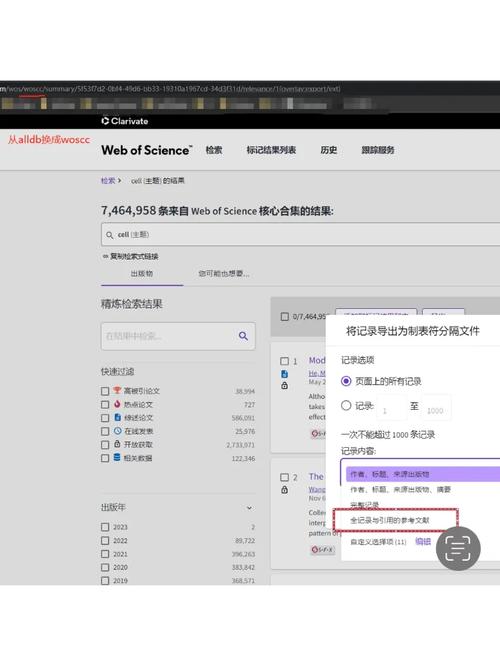
Task: Click the 586,091 count for 综述论文
Action: click(x=243, y=418)
